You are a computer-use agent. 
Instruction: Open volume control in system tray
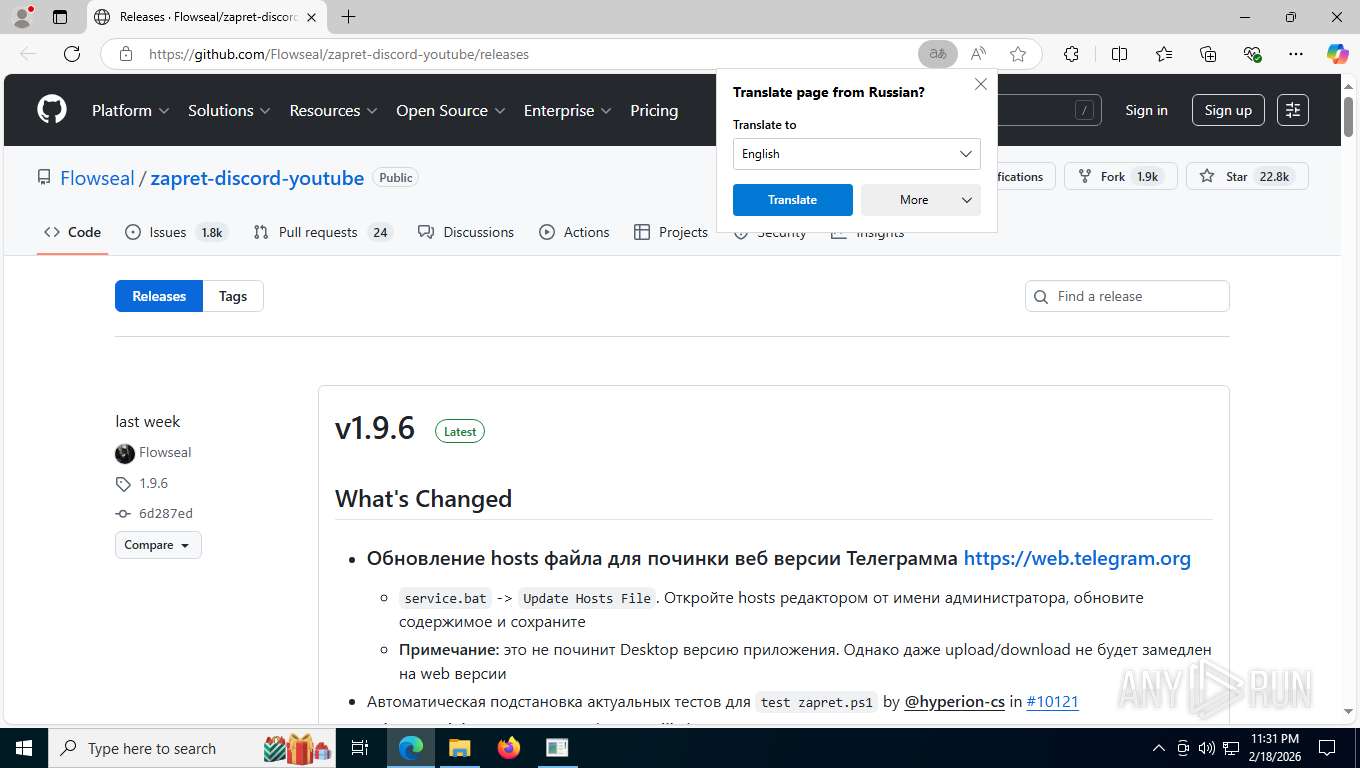tap(1207, 748)
